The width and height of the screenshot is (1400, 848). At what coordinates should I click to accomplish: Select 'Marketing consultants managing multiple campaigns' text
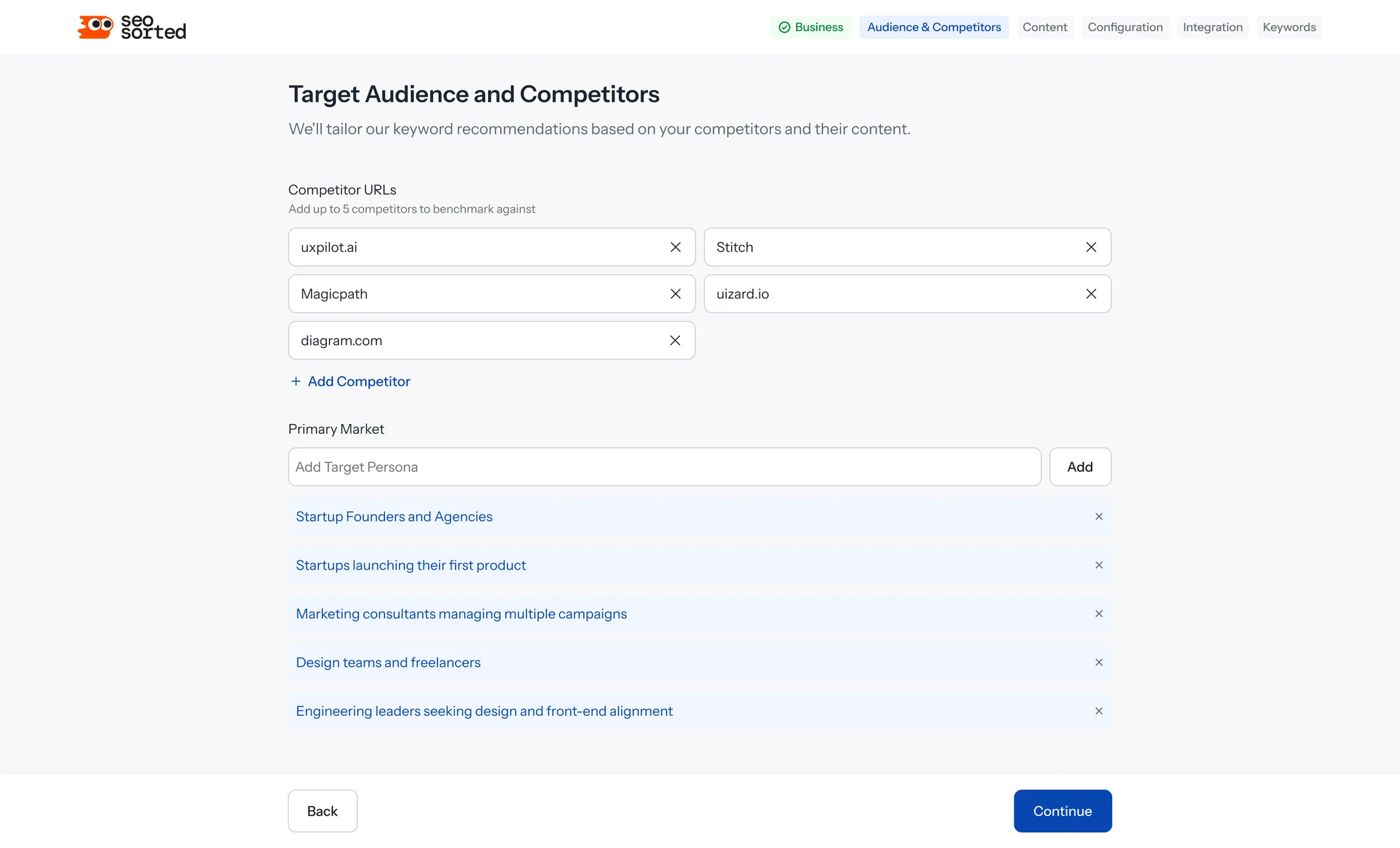[461, 614]
